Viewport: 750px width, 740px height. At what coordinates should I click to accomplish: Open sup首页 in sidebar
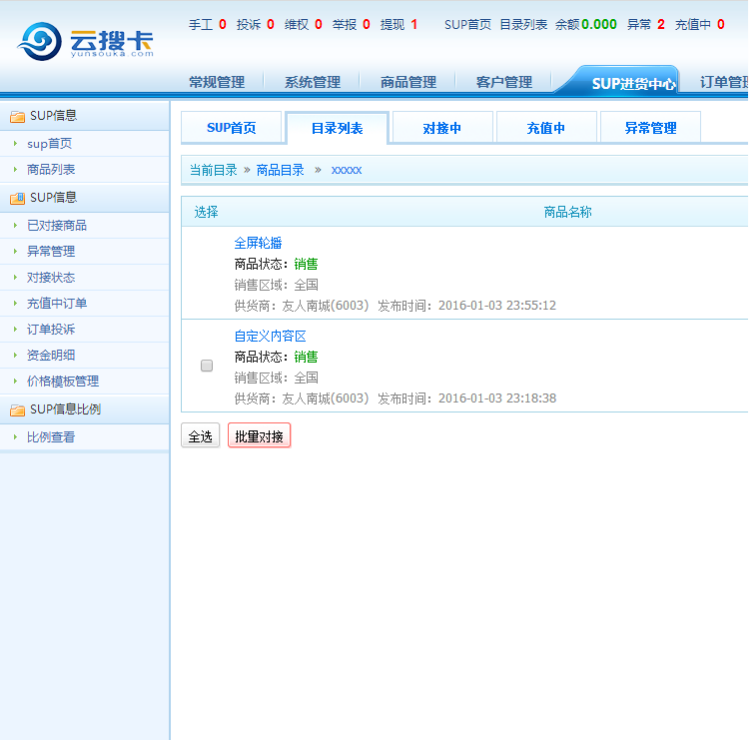coord(49,144)
